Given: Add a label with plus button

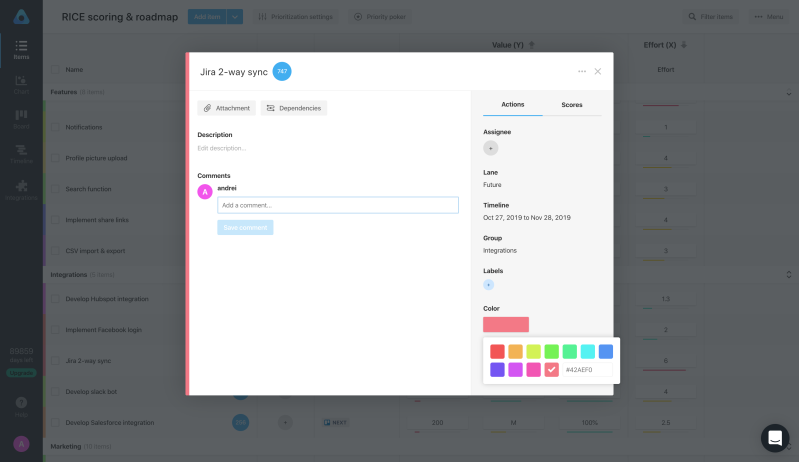Looking at the screenshot, I should [488, 285].
